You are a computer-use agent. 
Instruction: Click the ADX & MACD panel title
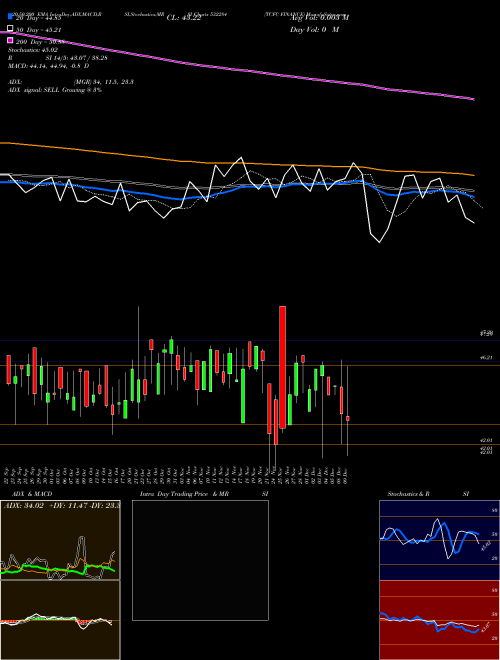click(32, 494)
